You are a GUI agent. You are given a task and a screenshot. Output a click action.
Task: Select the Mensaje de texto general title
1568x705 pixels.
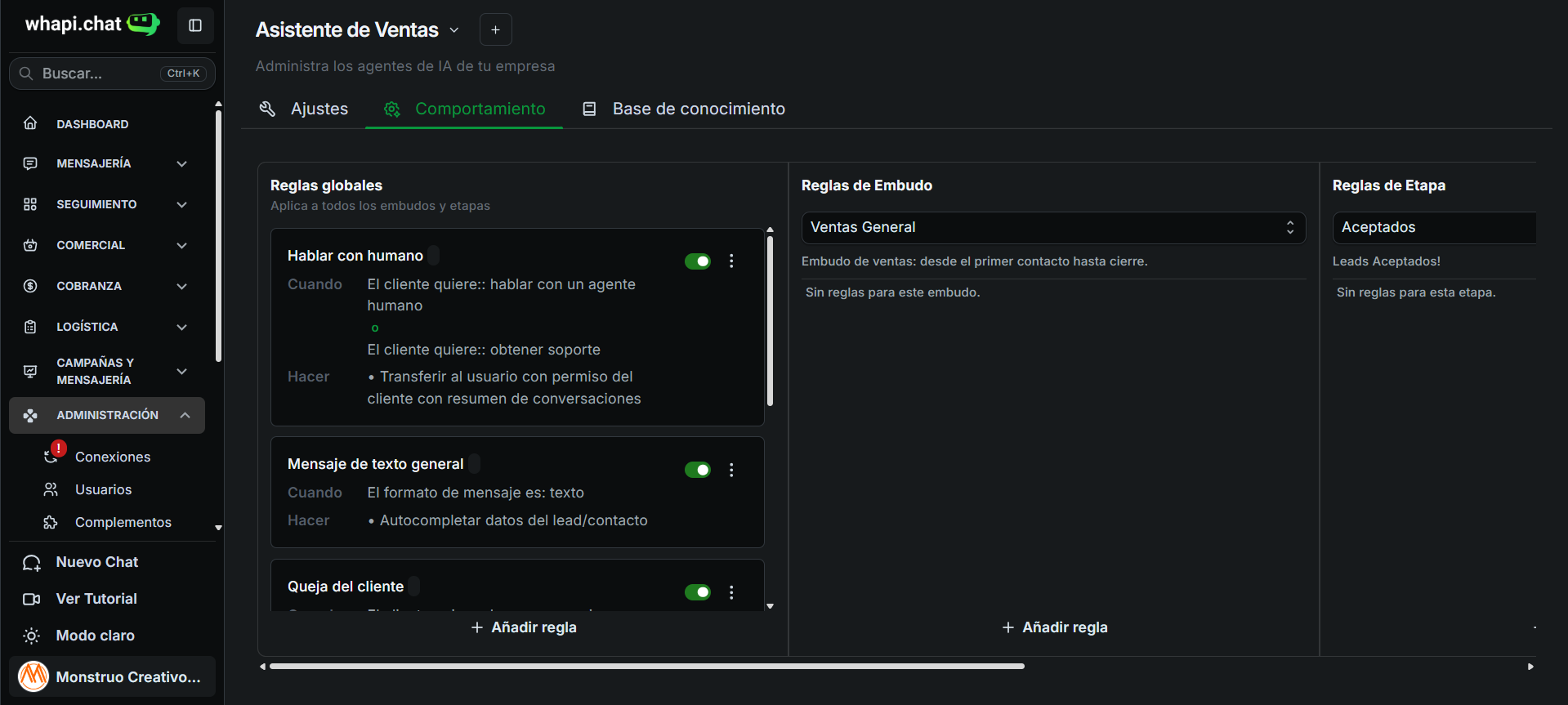[x=375, y=464]
